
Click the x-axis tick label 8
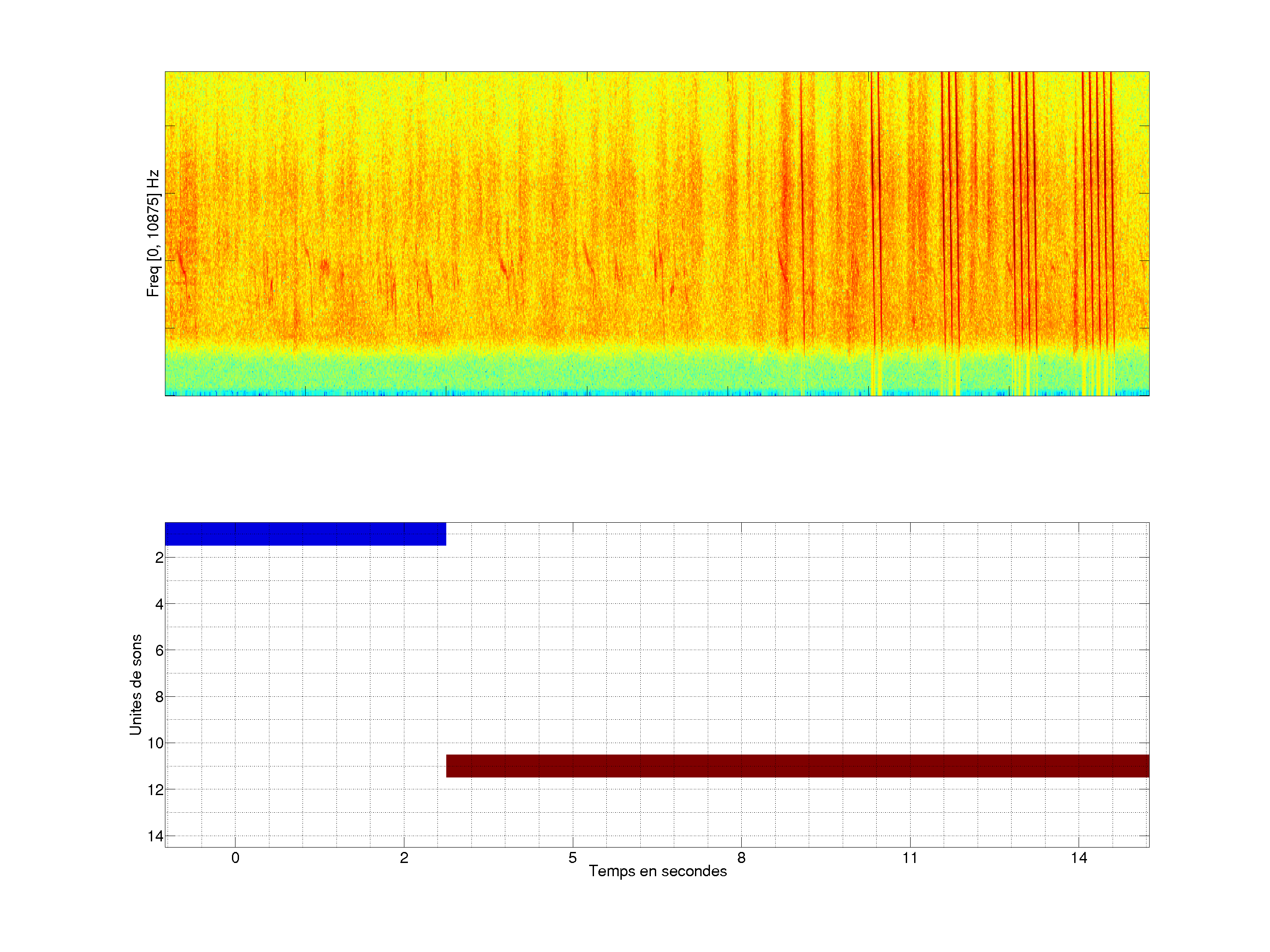tap(741, 858)
